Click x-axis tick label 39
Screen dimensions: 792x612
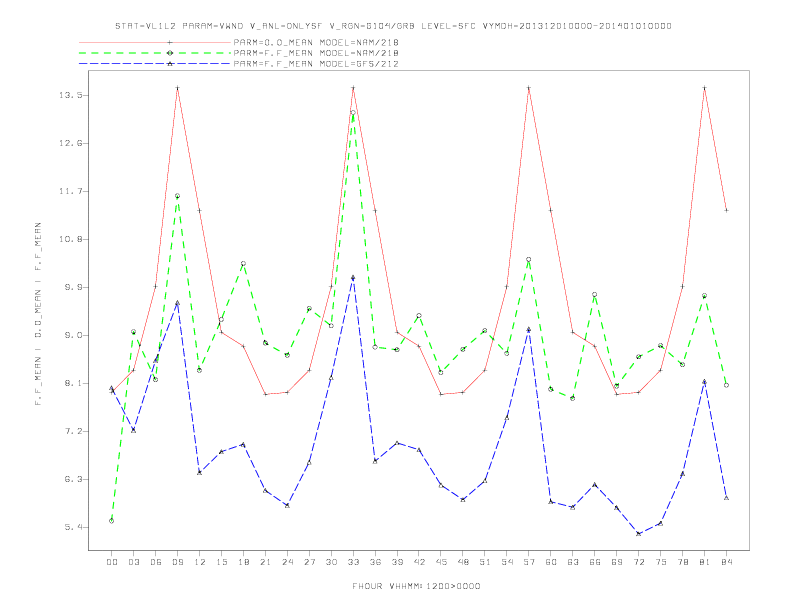click(397, 562)
